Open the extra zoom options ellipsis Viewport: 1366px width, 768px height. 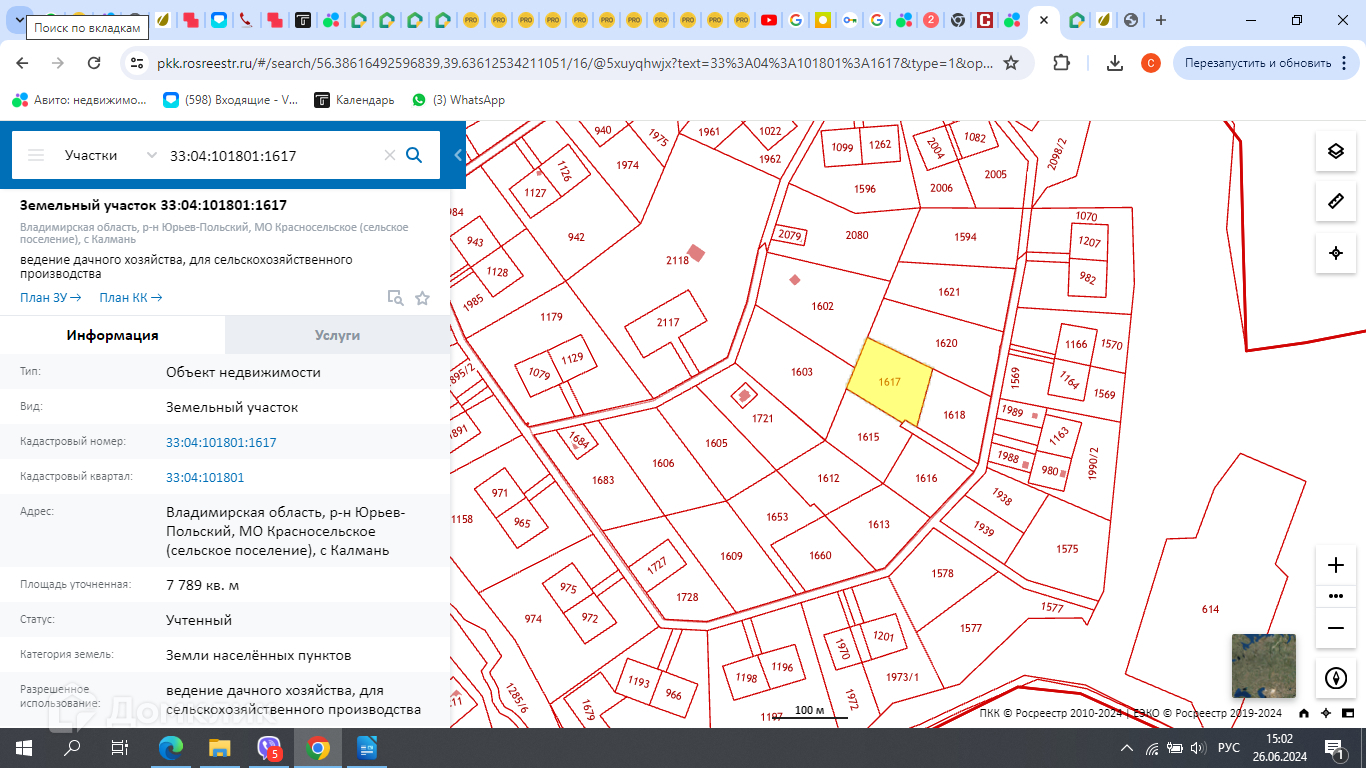click(x=1335, y=596)
